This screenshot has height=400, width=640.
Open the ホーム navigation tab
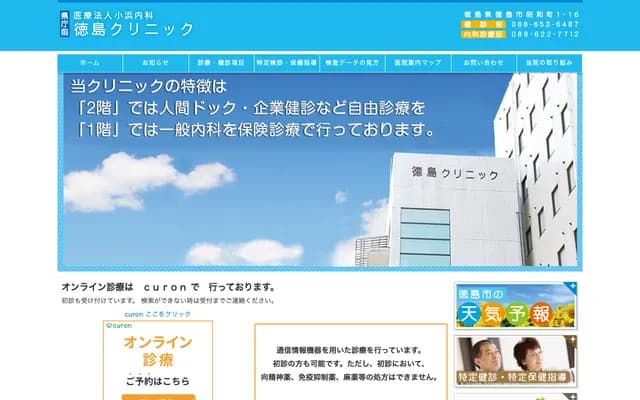(x=90, y=63)
